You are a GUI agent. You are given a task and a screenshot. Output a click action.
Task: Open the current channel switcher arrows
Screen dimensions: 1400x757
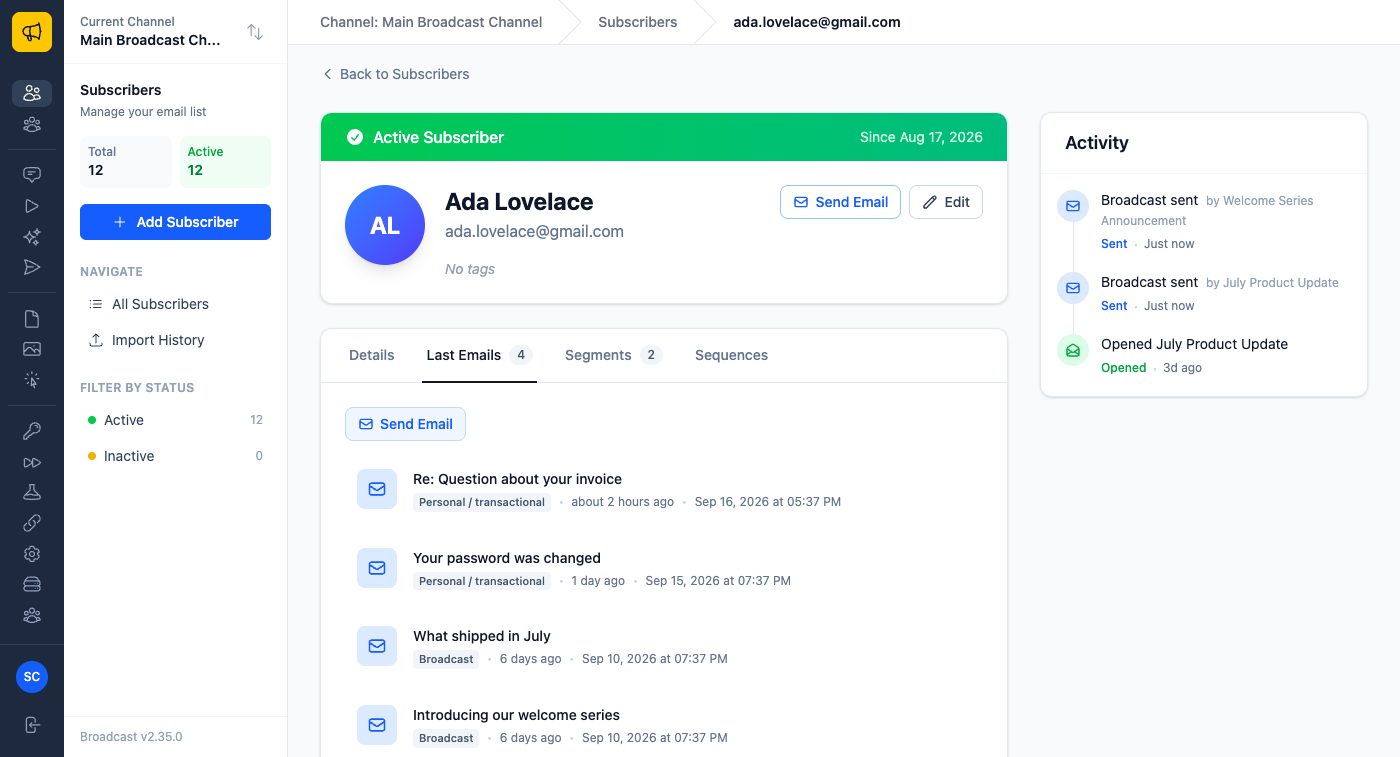tap(255, 32)
